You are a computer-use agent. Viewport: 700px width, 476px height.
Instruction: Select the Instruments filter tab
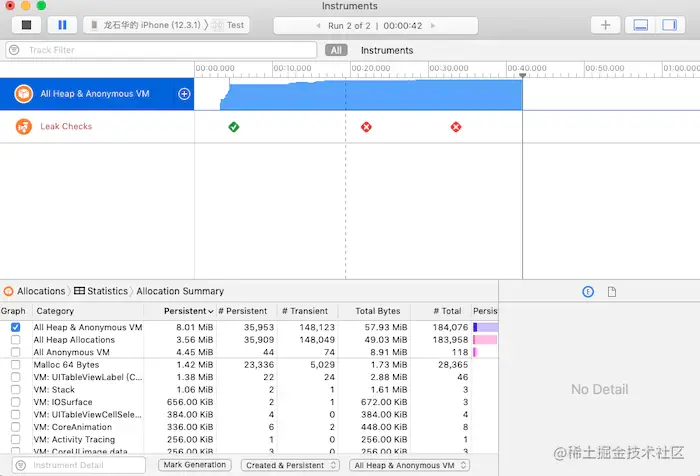(387, 50)
